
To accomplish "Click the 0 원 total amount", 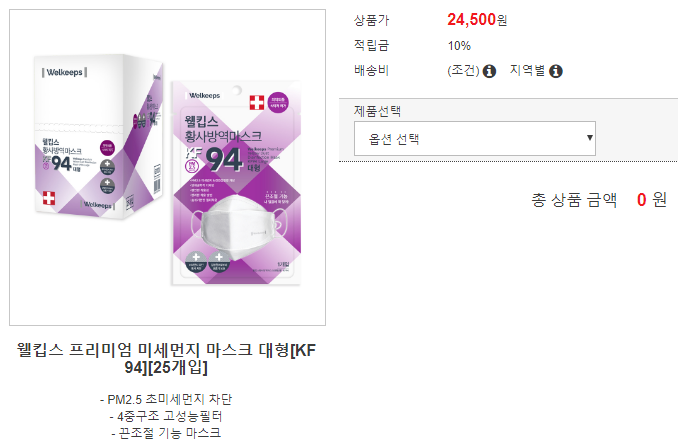I will [x=652, y=199].
